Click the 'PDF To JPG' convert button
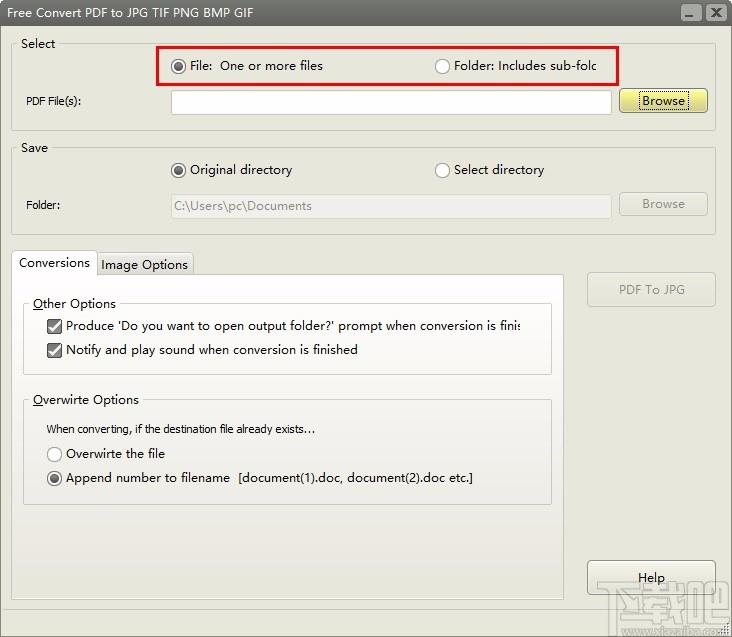Screen dimensions: 732x637 [651, 289]
